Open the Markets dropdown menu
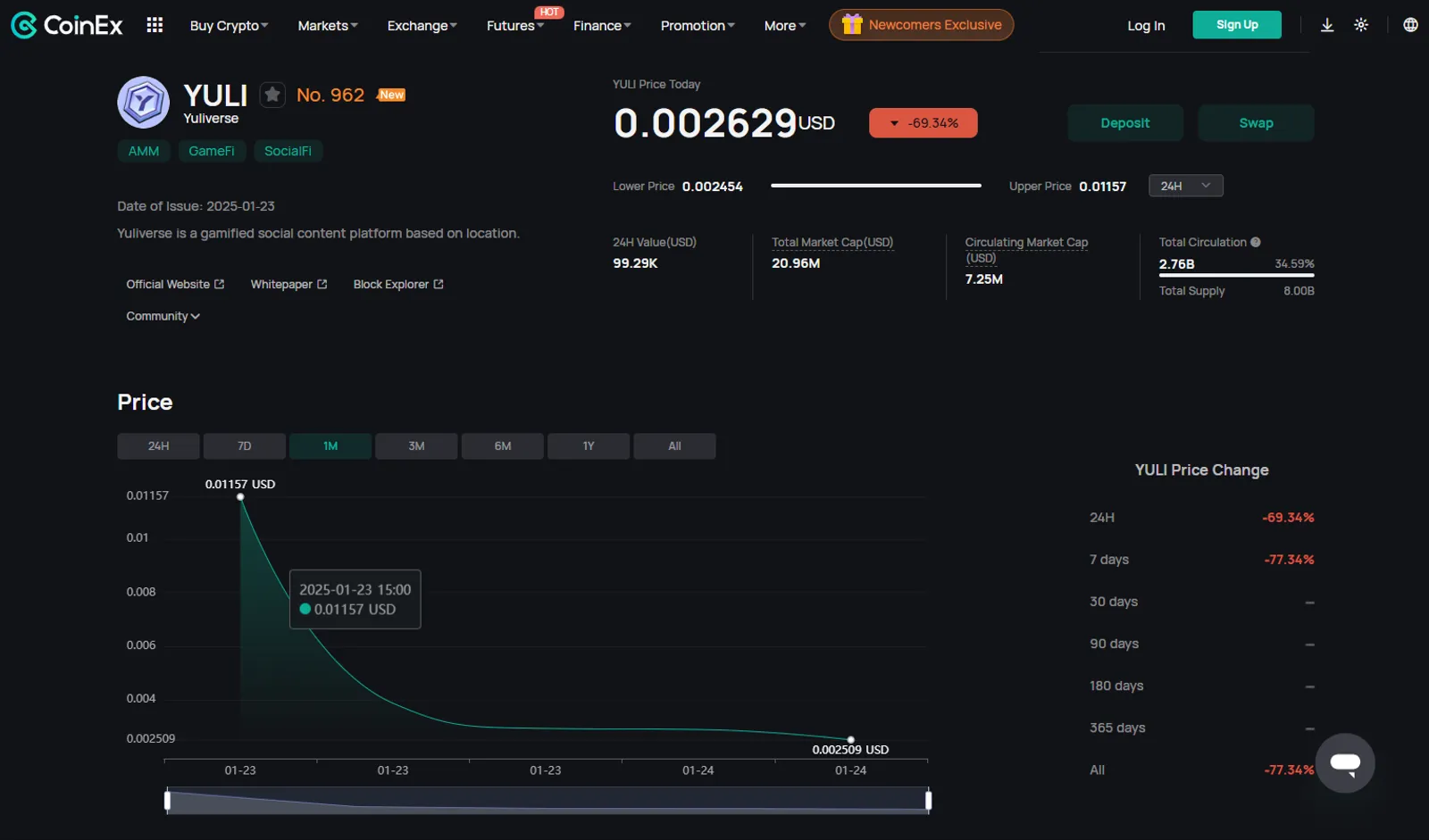The width and height of the screenshot is (1429, 840). 328,26
